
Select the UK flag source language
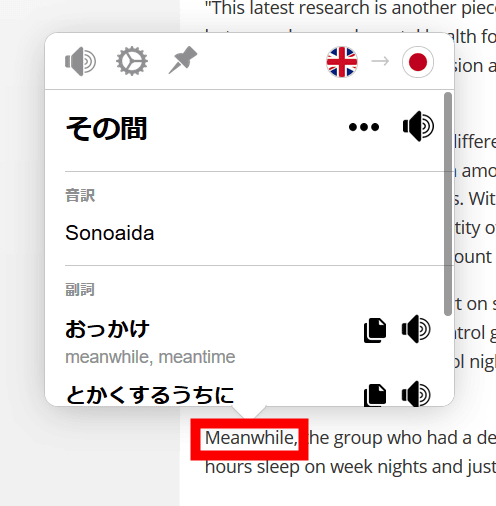(342, 62)
